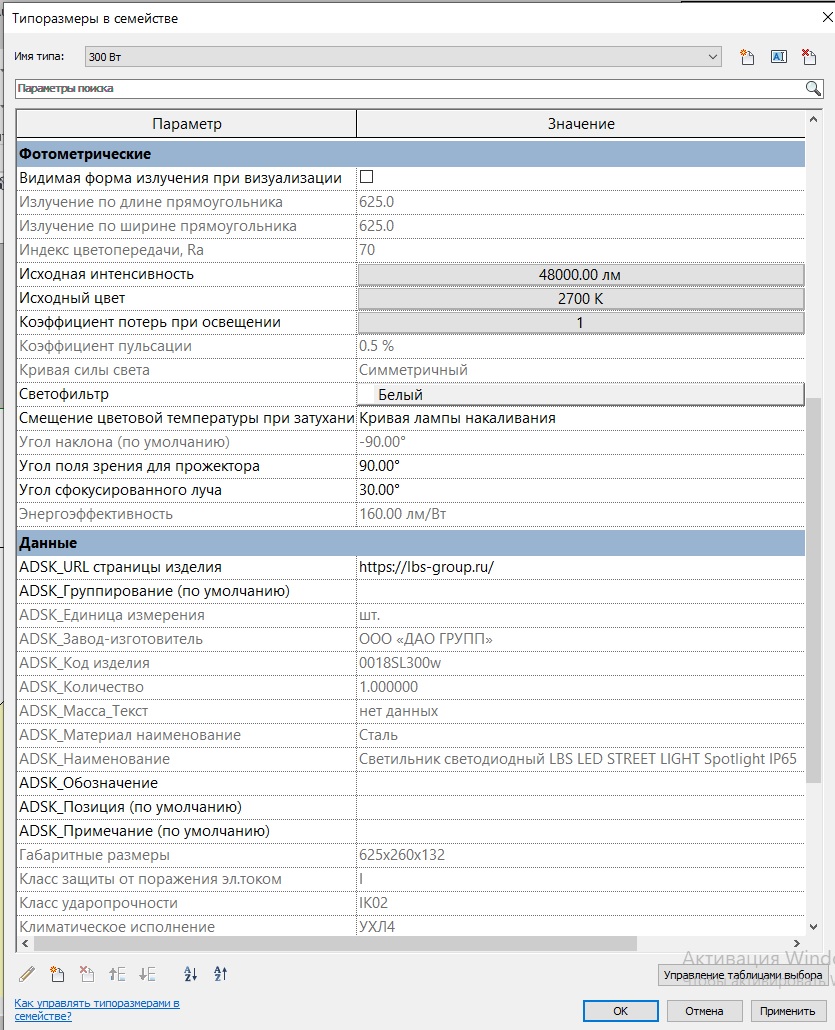
Task: Click the empty ADSK_Обозначение value cell
Action: pyautogui.click(x=581, y=783)
